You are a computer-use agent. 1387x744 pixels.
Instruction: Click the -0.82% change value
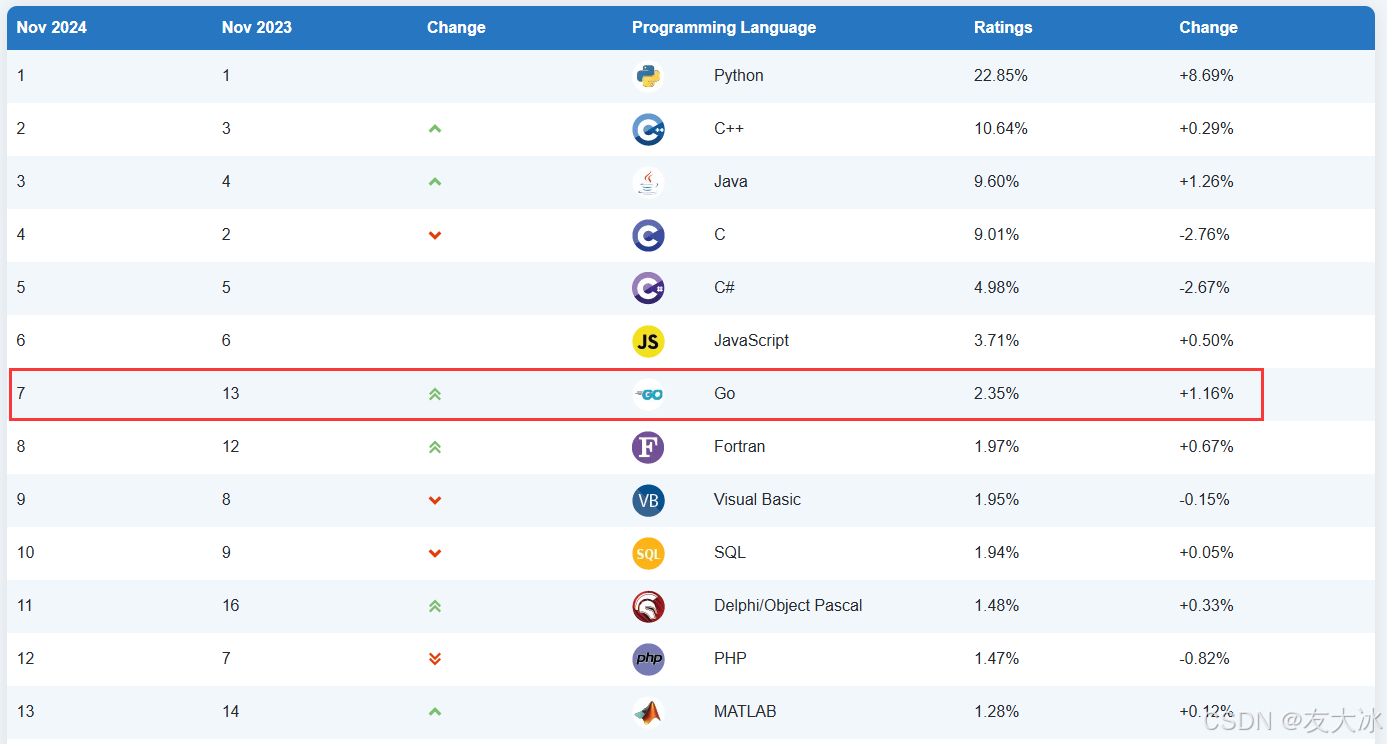[x=1205, y=659]
